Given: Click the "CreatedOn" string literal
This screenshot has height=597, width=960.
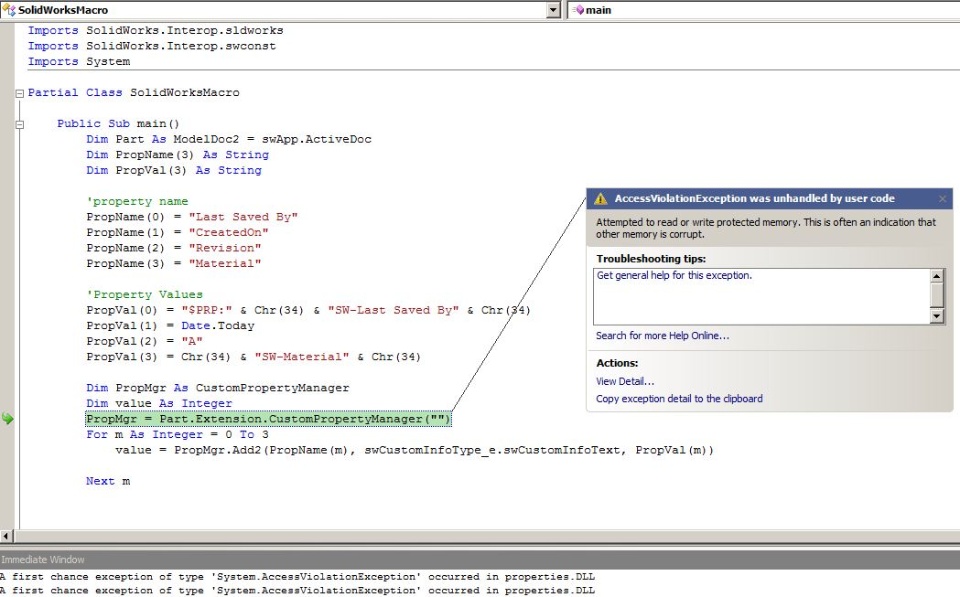Looking at the screenshot, I should pos(228,233).
